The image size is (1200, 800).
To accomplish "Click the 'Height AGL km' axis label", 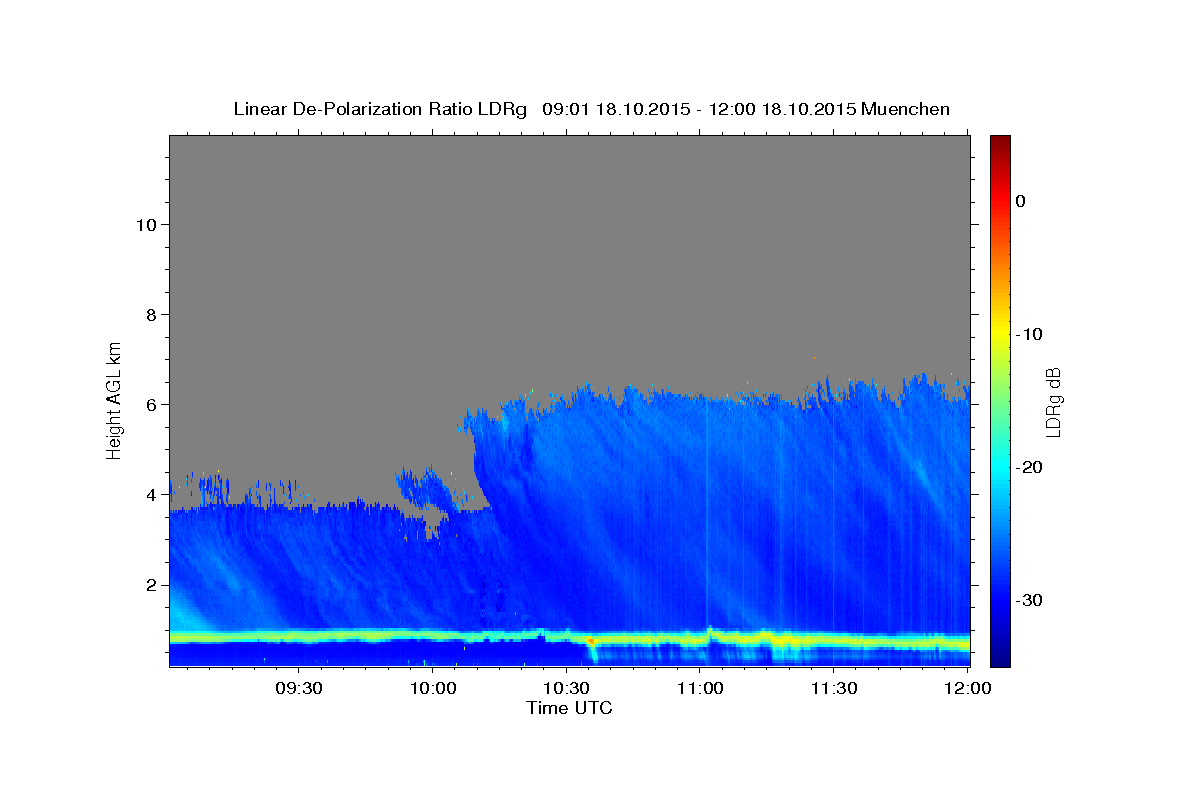I will click(x=114, y=399).
